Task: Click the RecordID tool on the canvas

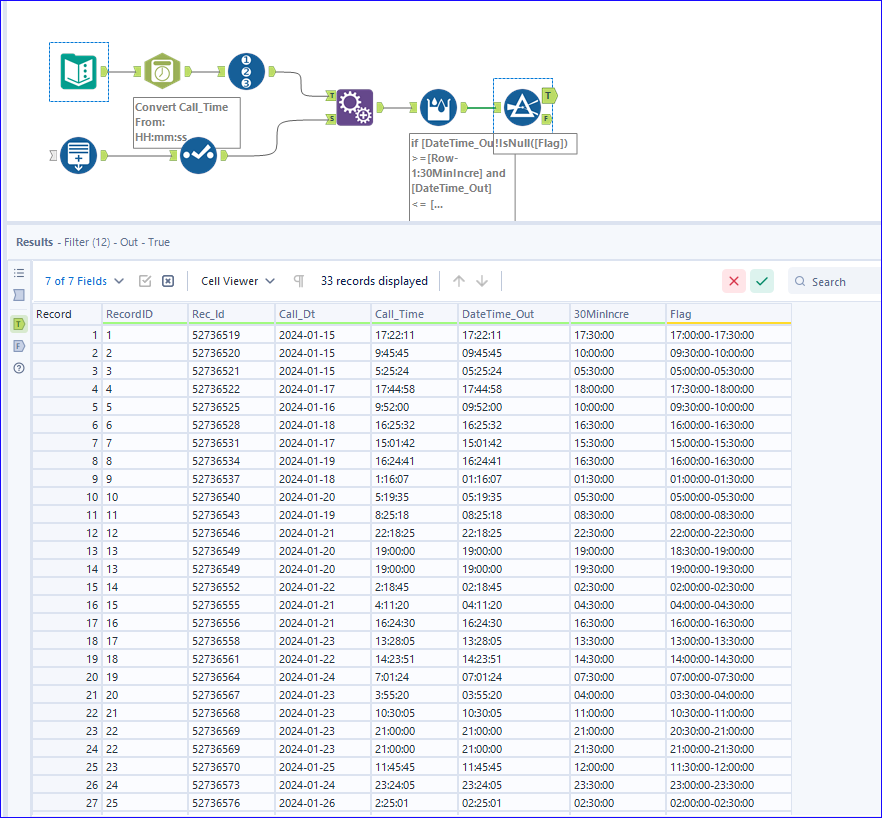Action: [x=245, y=70]
